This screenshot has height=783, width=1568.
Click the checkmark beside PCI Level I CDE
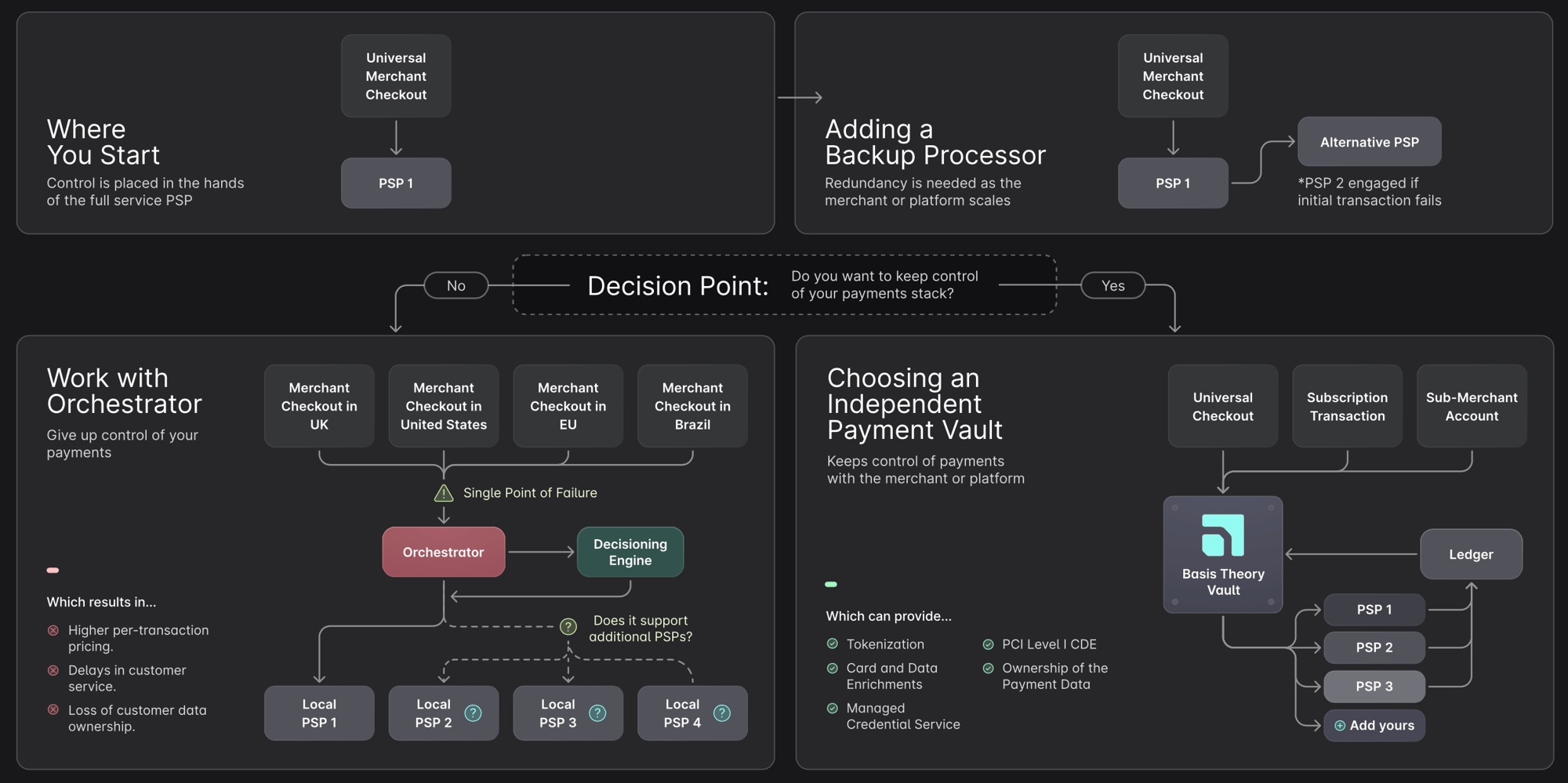[988, 644]
